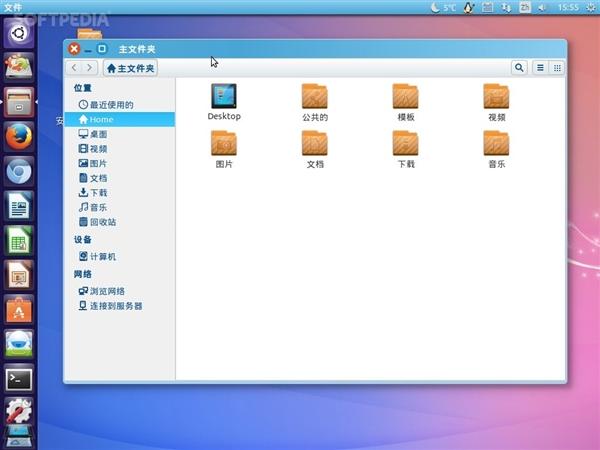The width and height of the screenshot is (600, 450).
Task: Open the 文件 menu in top bar
Action: (13, 7)
